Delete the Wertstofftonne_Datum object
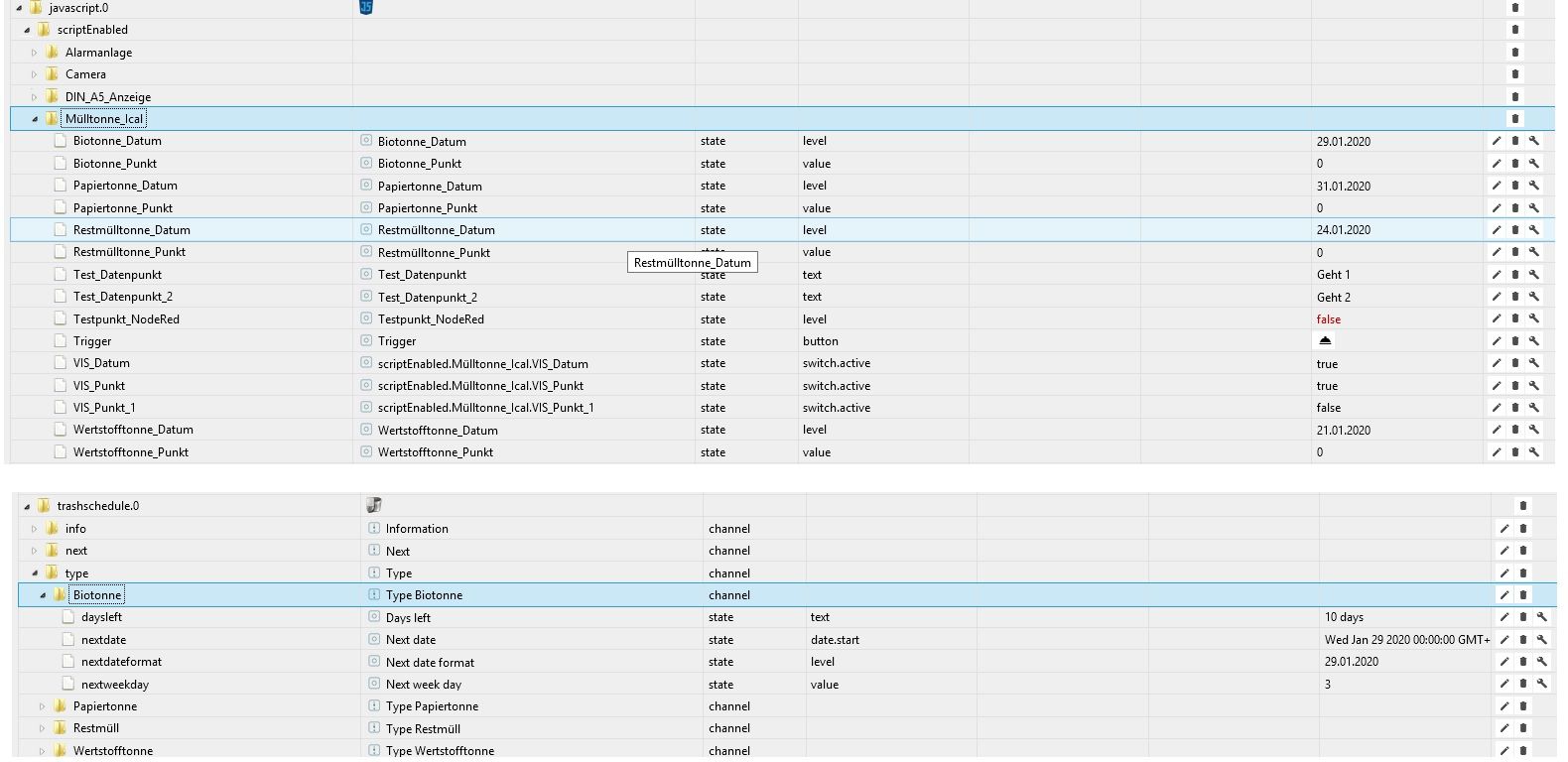The width and height of the screenshot is (1568, 762). click(x=1515, y=430)
